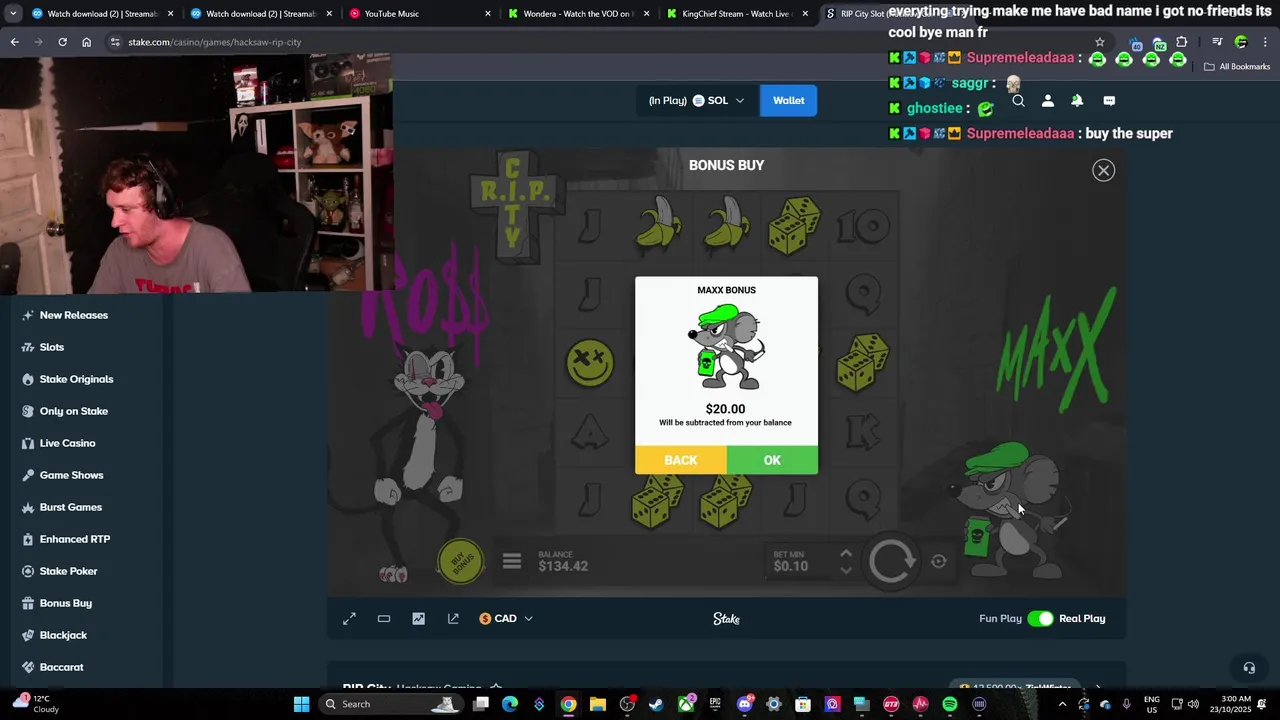Image resolution: width=1280 pixels, height=720 pixels.
Task: Close the Wondera tab
Action: (647, 14)
